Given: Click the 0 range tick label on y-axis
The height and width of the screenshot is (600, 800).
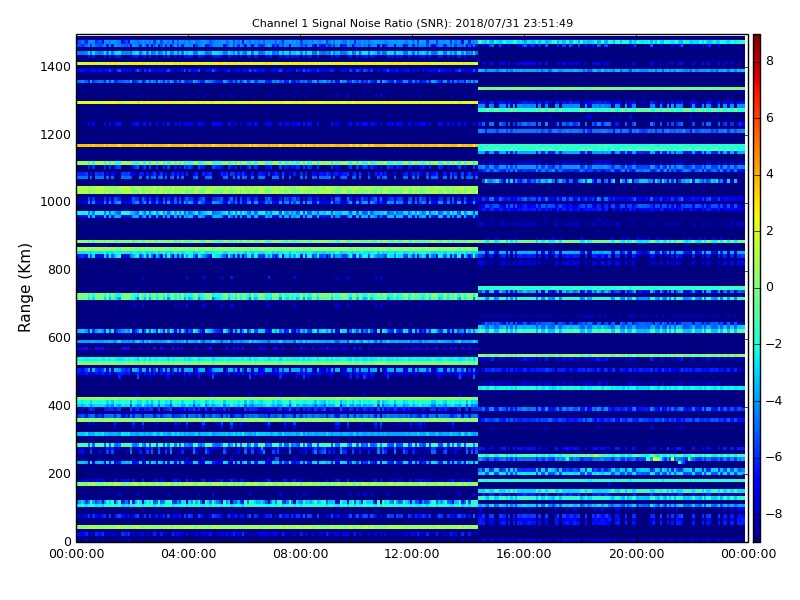Looking at the screenshot, I should click(67, 542).
